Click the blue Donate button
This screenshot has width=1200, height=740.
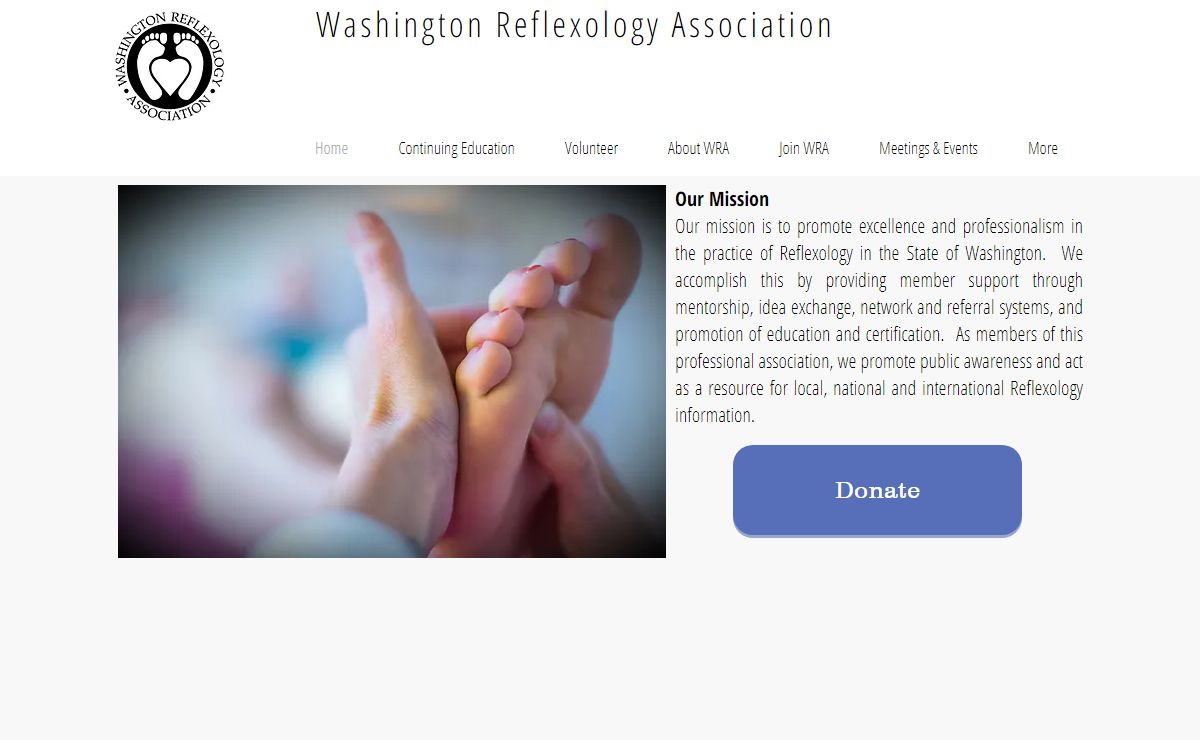click(x=877, y=490)
